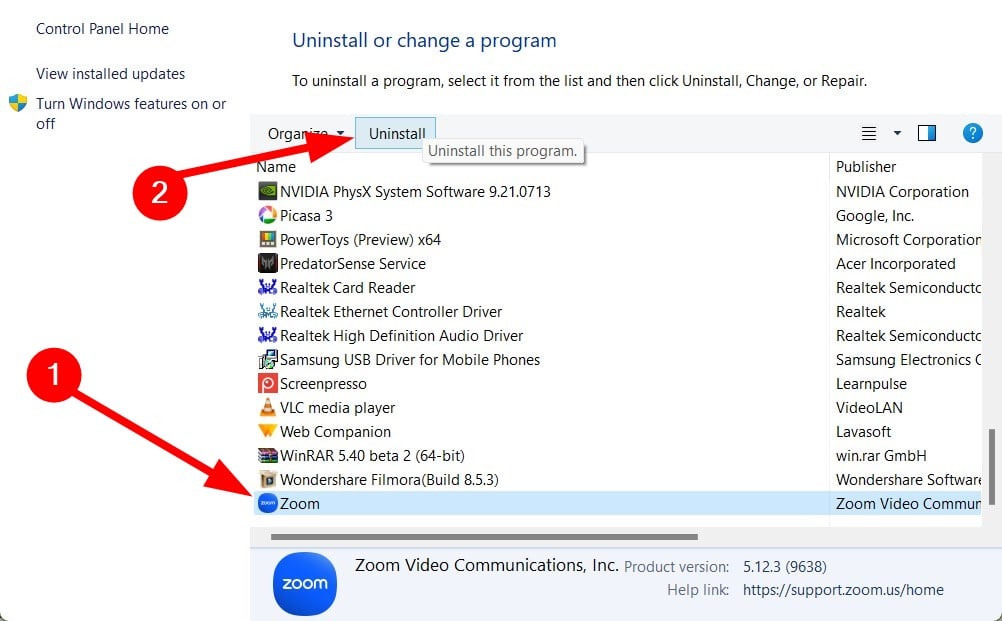Click the Acer Incorporated publisher cell
Viewport: 1002px width, 621px height.
896,264
